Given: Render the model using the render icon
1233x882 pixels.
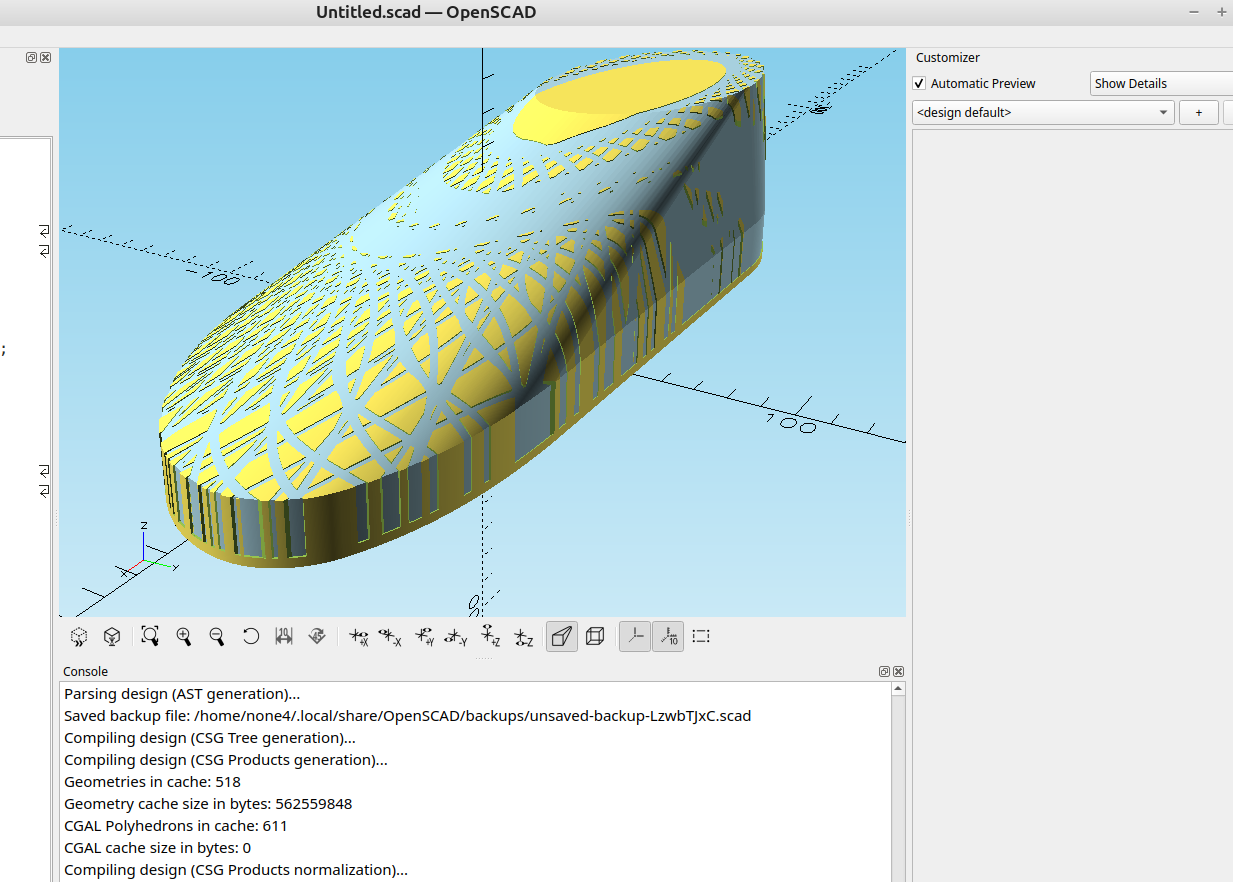Looking at the screenshot, I should [x=112, y=636].
